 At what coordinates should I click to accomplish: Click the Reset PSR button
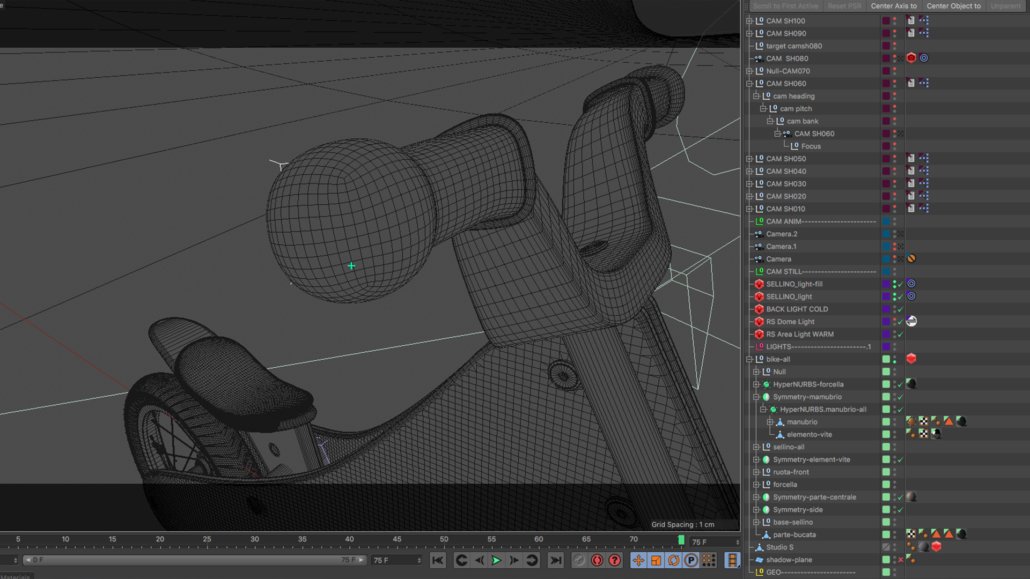coord(844,6)
